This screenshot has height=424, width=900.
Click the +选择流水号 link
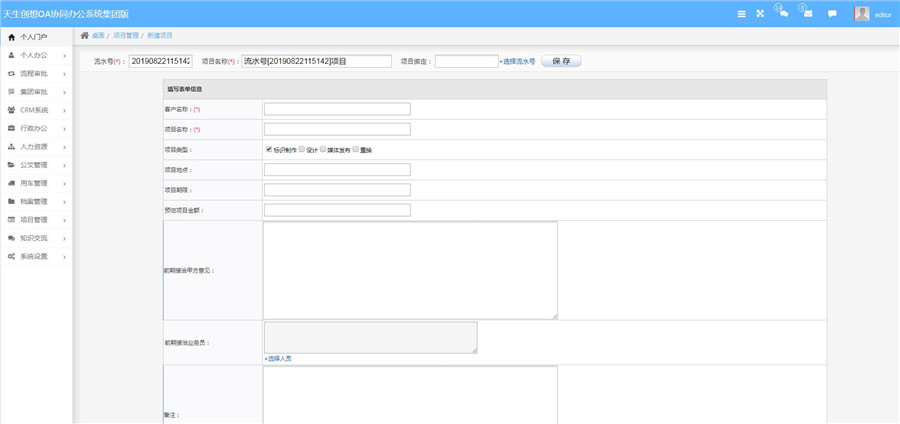pyautogui.click(x=517, y=61)
